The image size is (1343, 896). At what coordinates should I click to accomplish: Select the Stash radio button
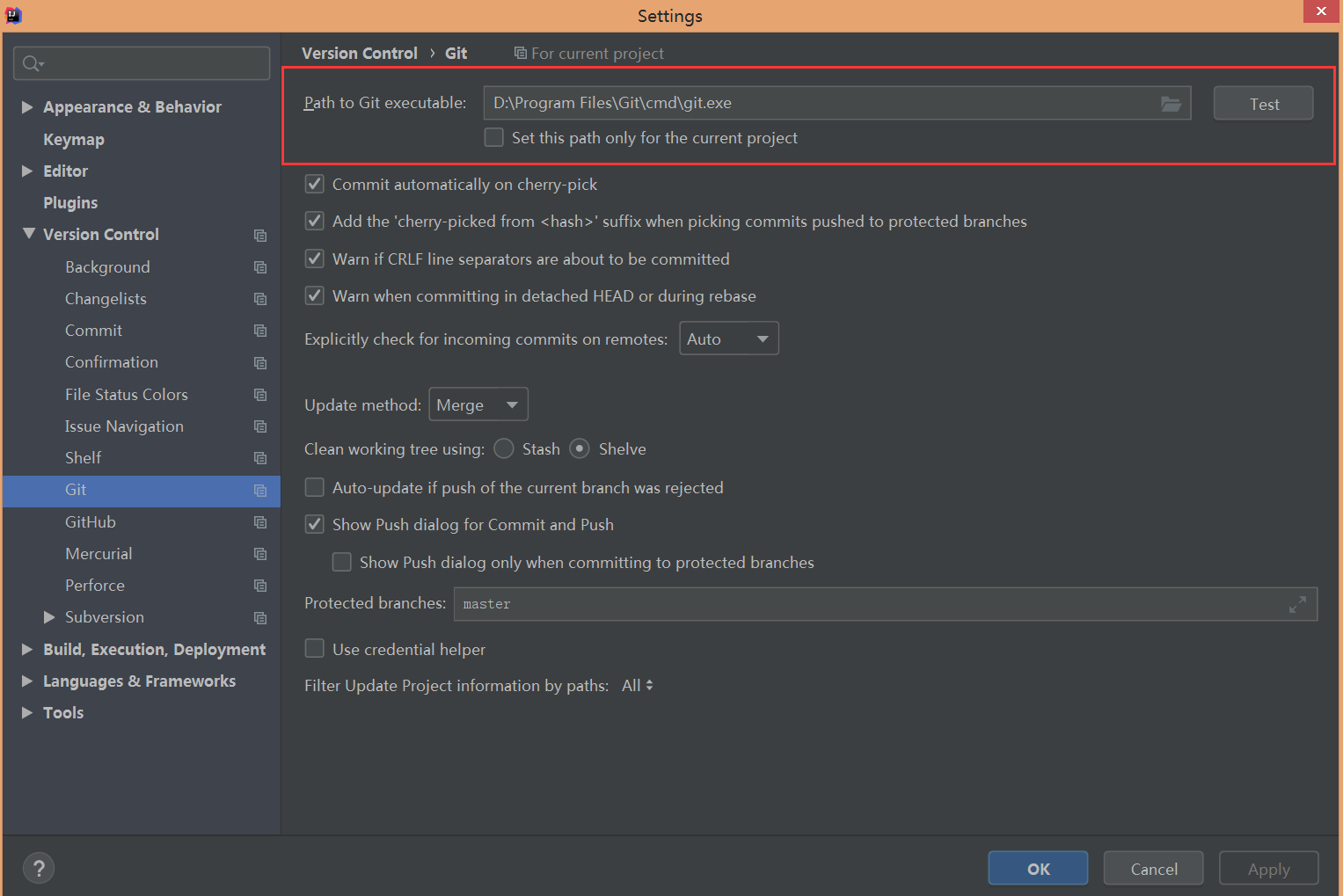pyautogui.click(x=504, y=448)
